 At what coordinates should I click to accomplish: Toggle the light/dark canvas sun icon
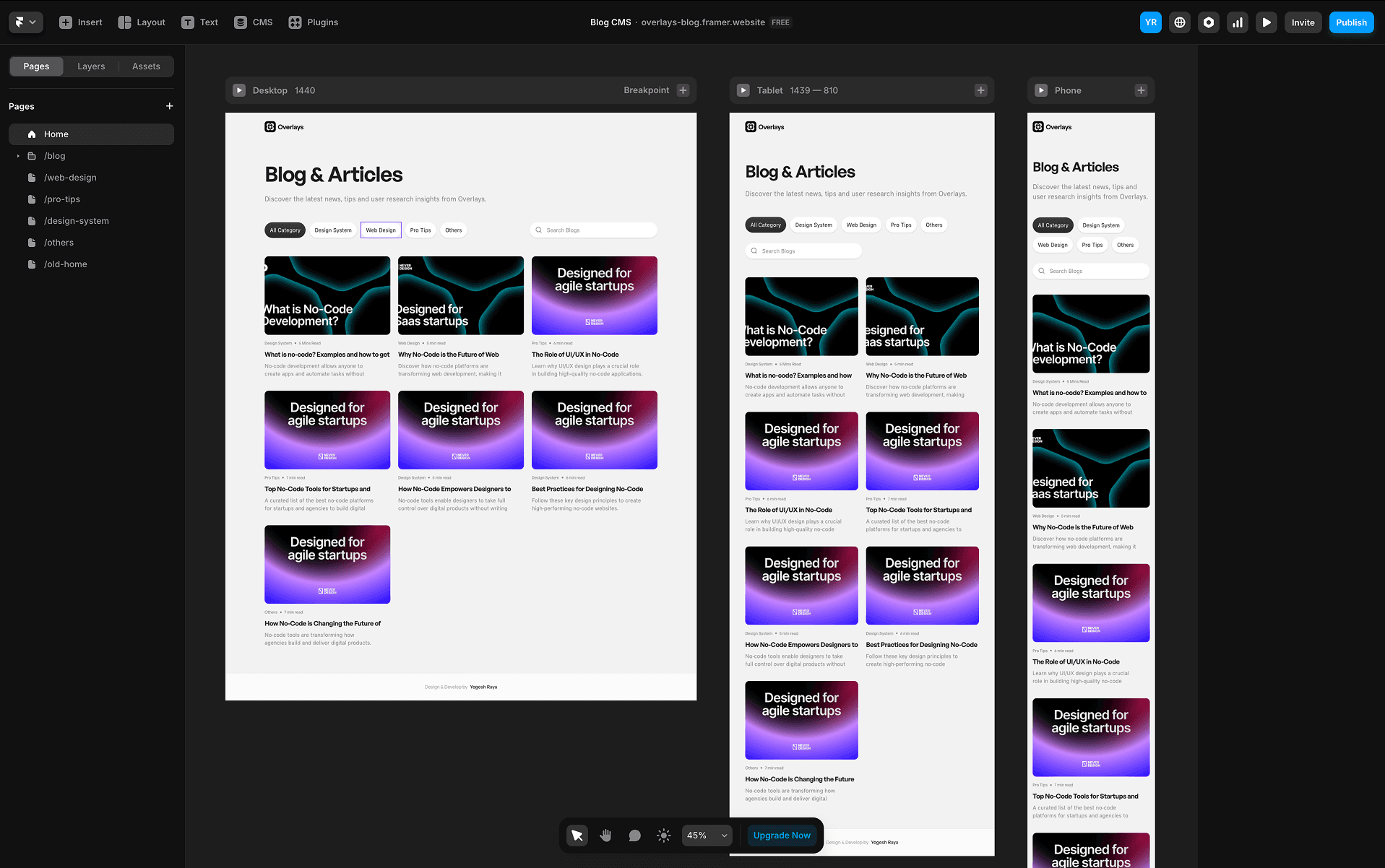pos(663,836)
